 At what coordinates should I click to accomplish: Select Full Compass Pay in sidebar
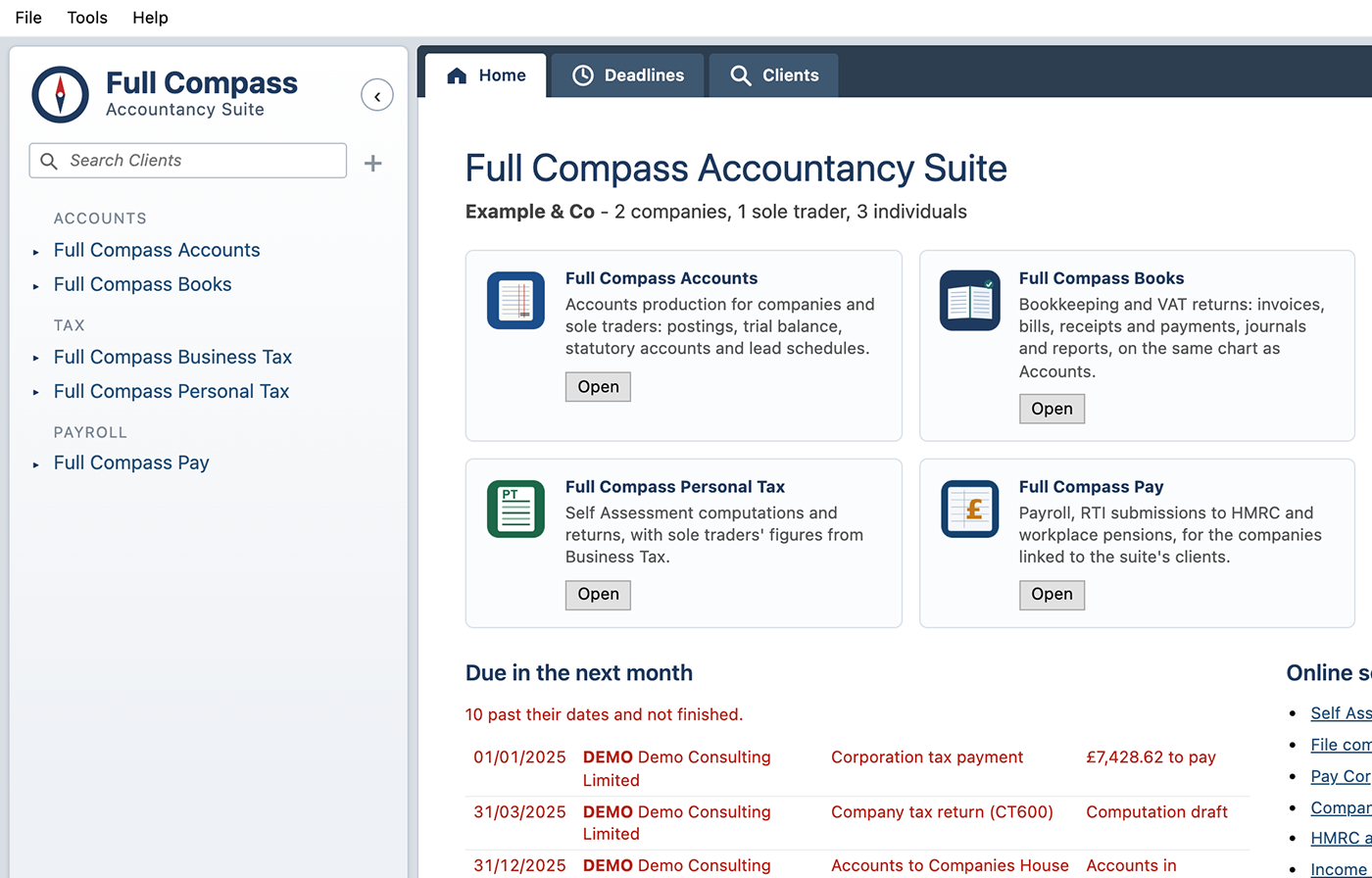pyautogui.click(x=131, y=463)
